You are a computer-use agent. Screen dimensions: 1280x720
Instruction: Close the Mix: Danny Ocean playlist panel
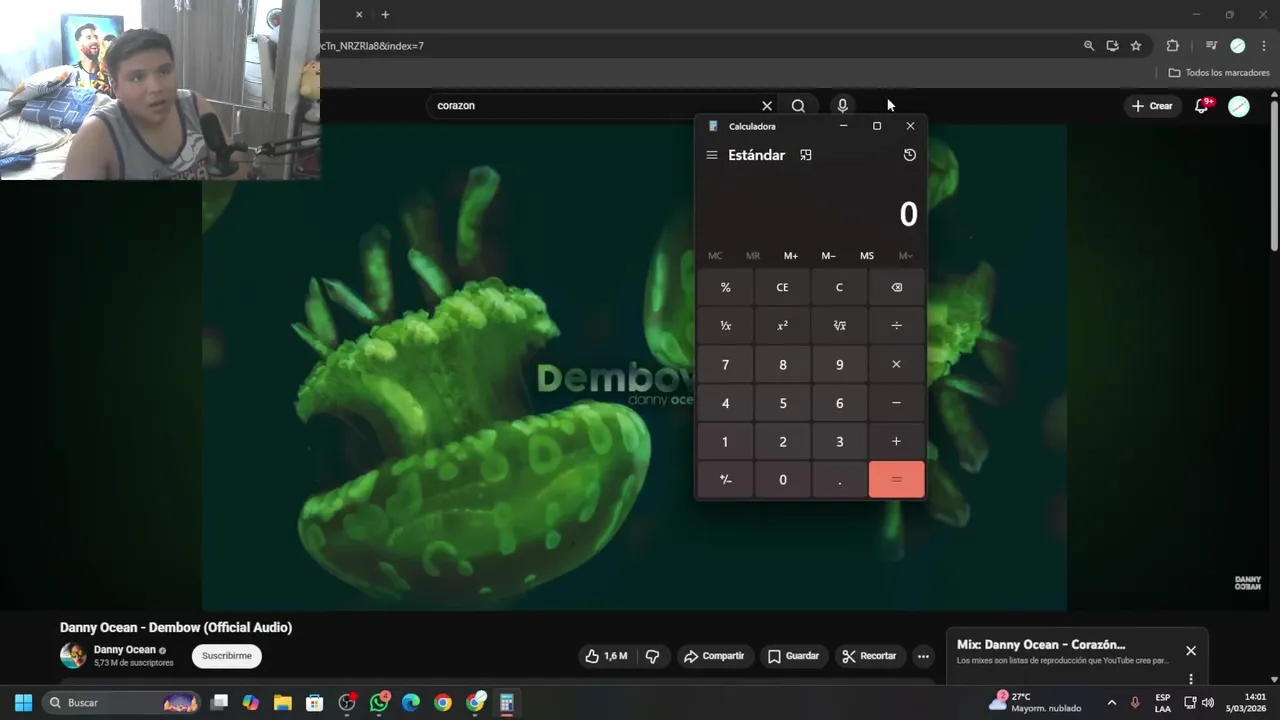point(1190,651)
